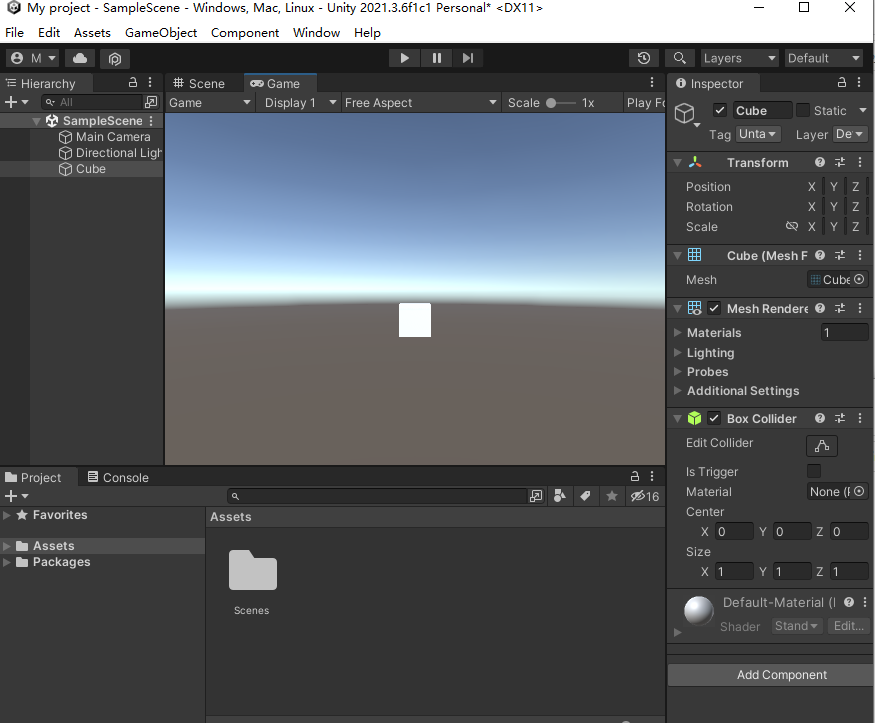
Task: Toggle the Box Collider enabled checkbox
Action: [x=714, y=418]
